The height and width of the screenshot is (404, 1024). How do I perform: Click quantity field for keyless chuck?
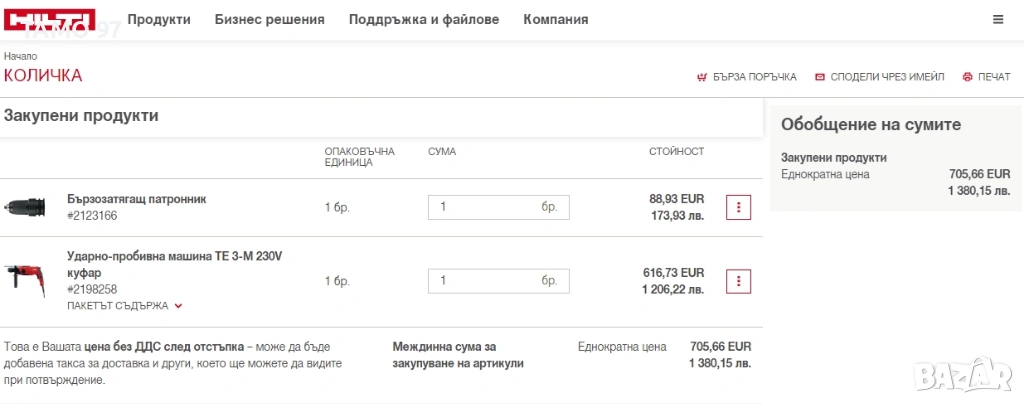click(485, 207)
